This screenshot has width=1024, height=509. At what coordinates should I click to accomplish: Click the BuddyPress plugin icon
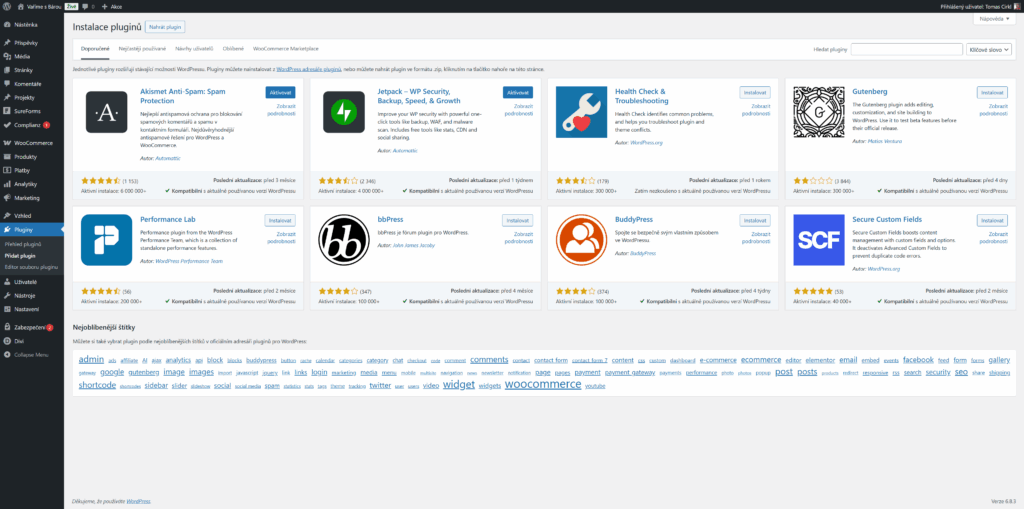pos(581,240)
